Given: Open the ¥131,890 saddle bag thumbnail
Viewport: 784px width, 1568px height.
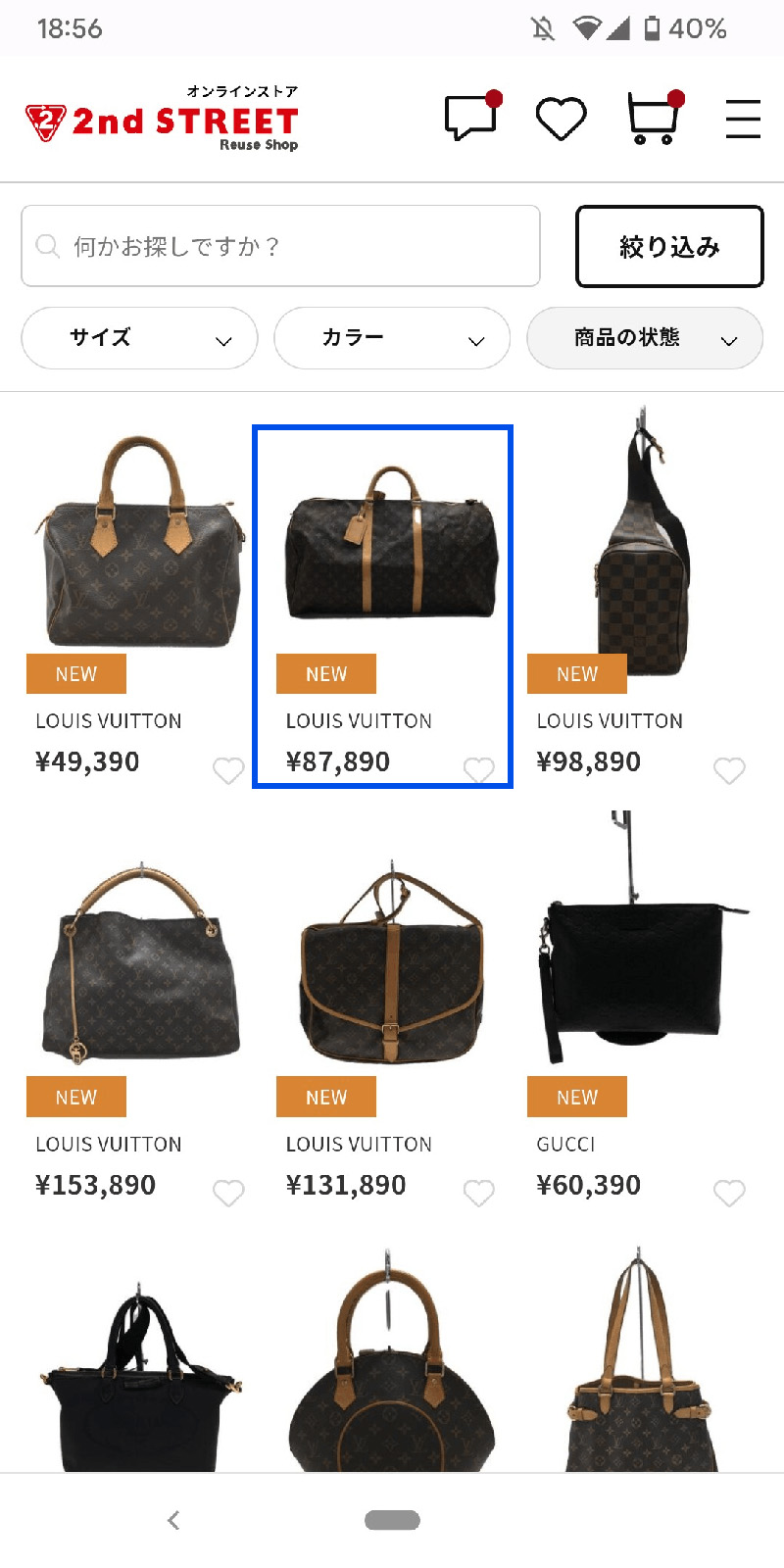Looking at the screenshot, I should pos(392,963).
